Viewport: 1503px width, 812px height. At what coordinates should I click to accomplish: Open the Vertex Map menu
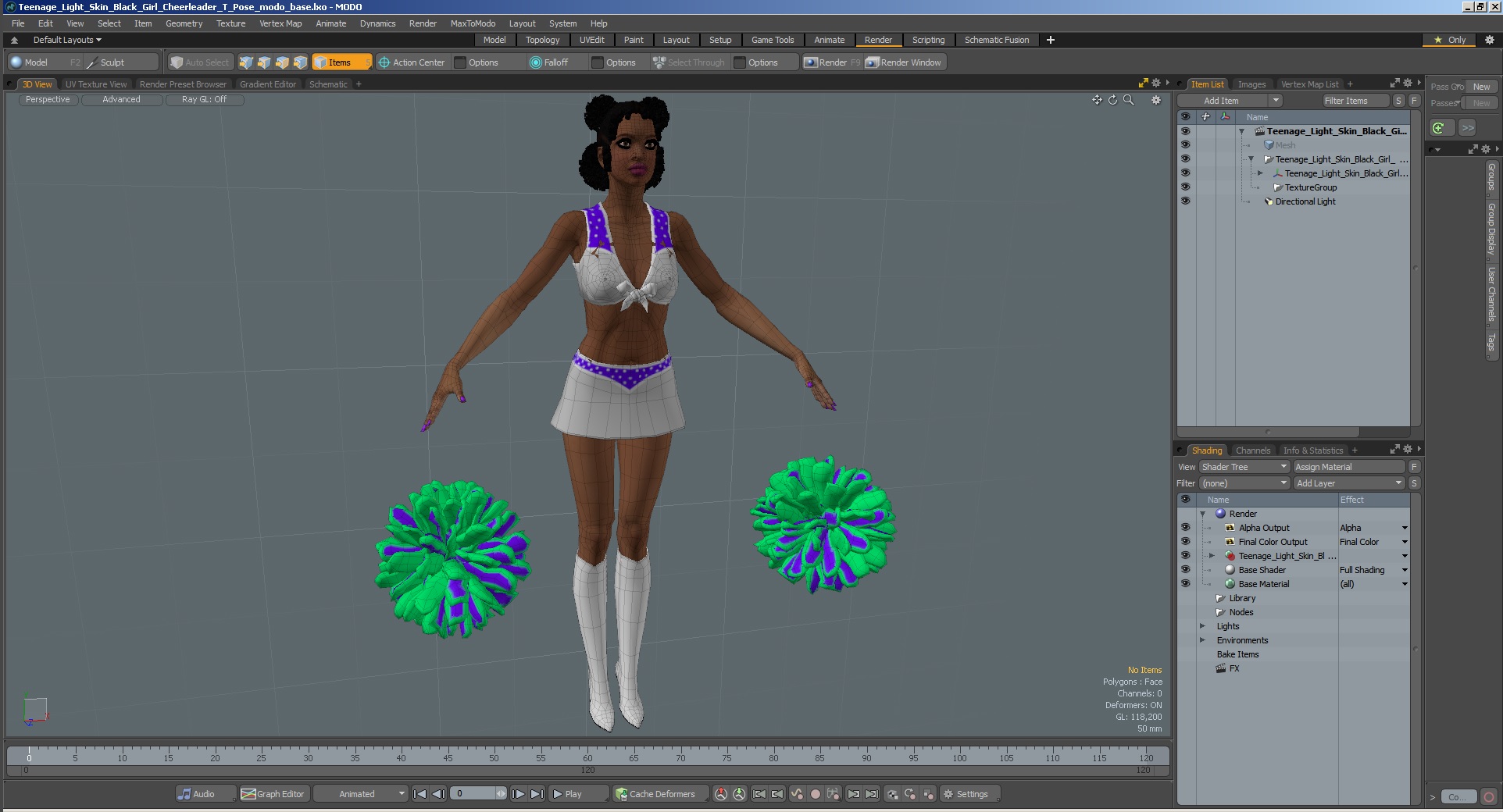coord(280,23)
